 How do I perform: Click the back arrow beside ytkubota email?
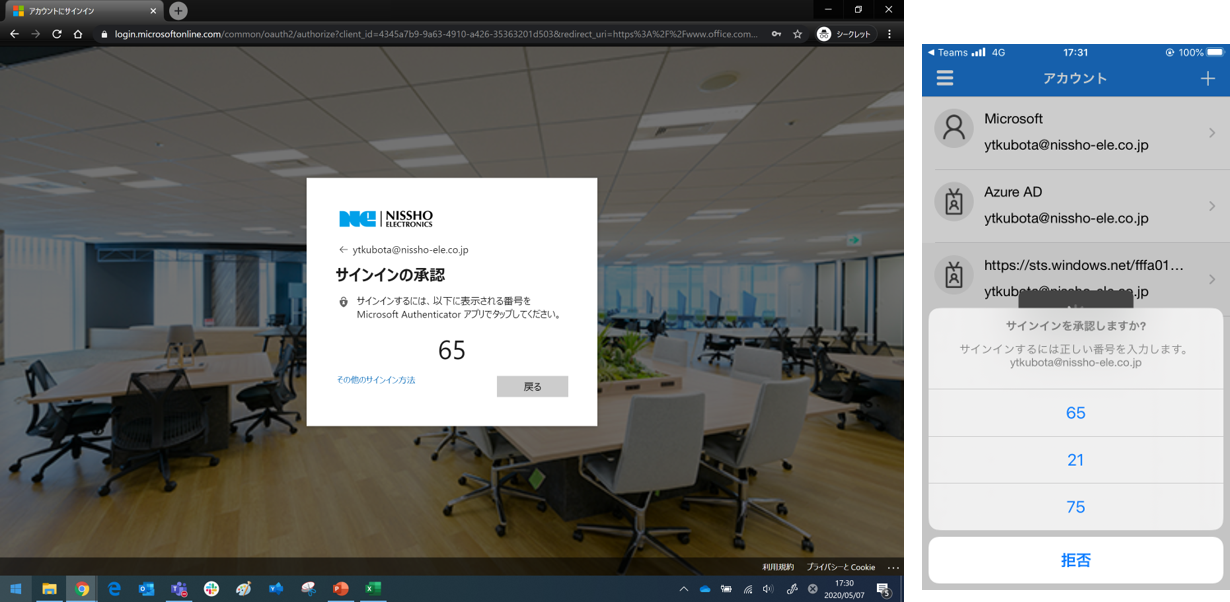343,250
